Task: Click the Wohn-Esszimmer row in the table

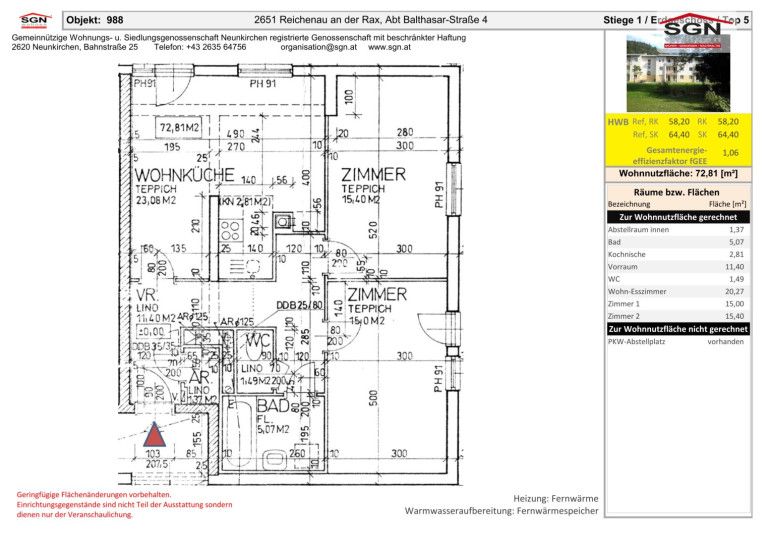Action: 677,292
